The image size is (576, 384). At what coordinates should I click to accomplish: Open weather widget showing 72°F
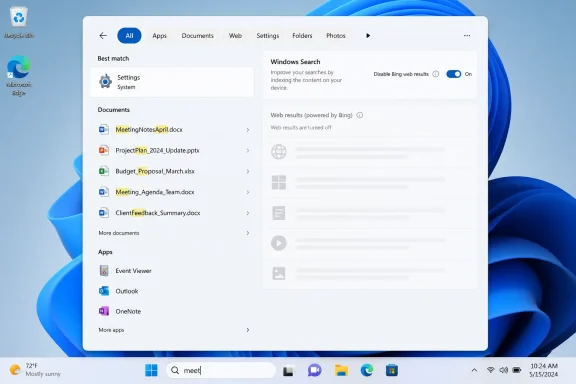[35, 370]
